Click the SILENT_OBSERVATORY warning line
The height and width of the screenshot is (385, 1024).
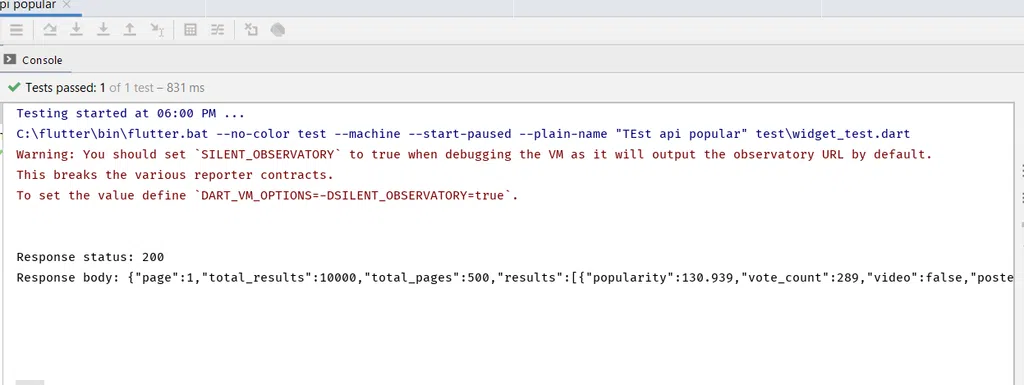click(x=474, y=155)
